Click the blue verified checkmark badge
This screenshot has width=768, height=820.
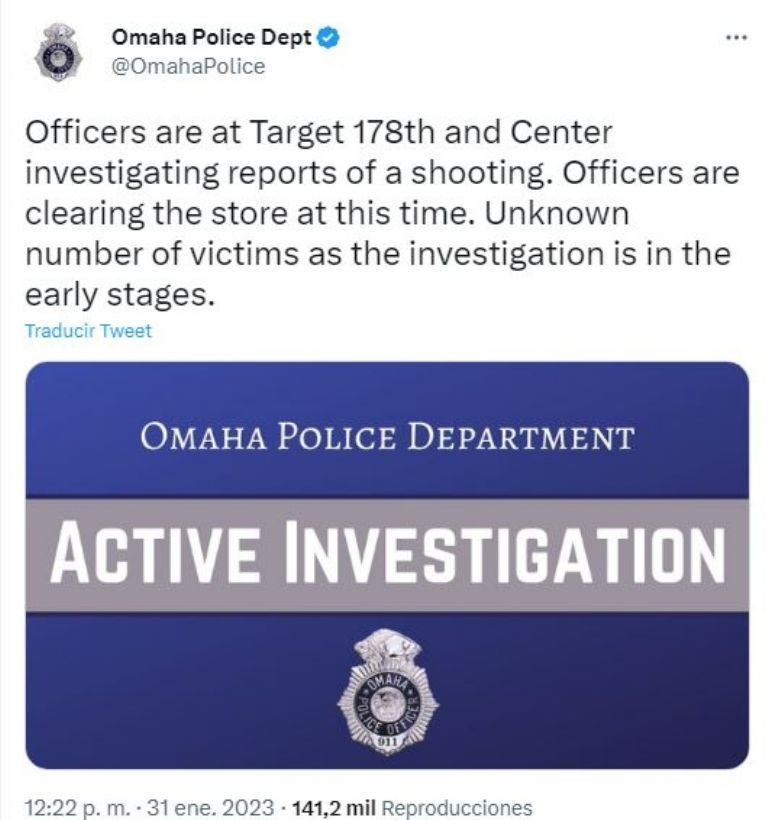329,40
